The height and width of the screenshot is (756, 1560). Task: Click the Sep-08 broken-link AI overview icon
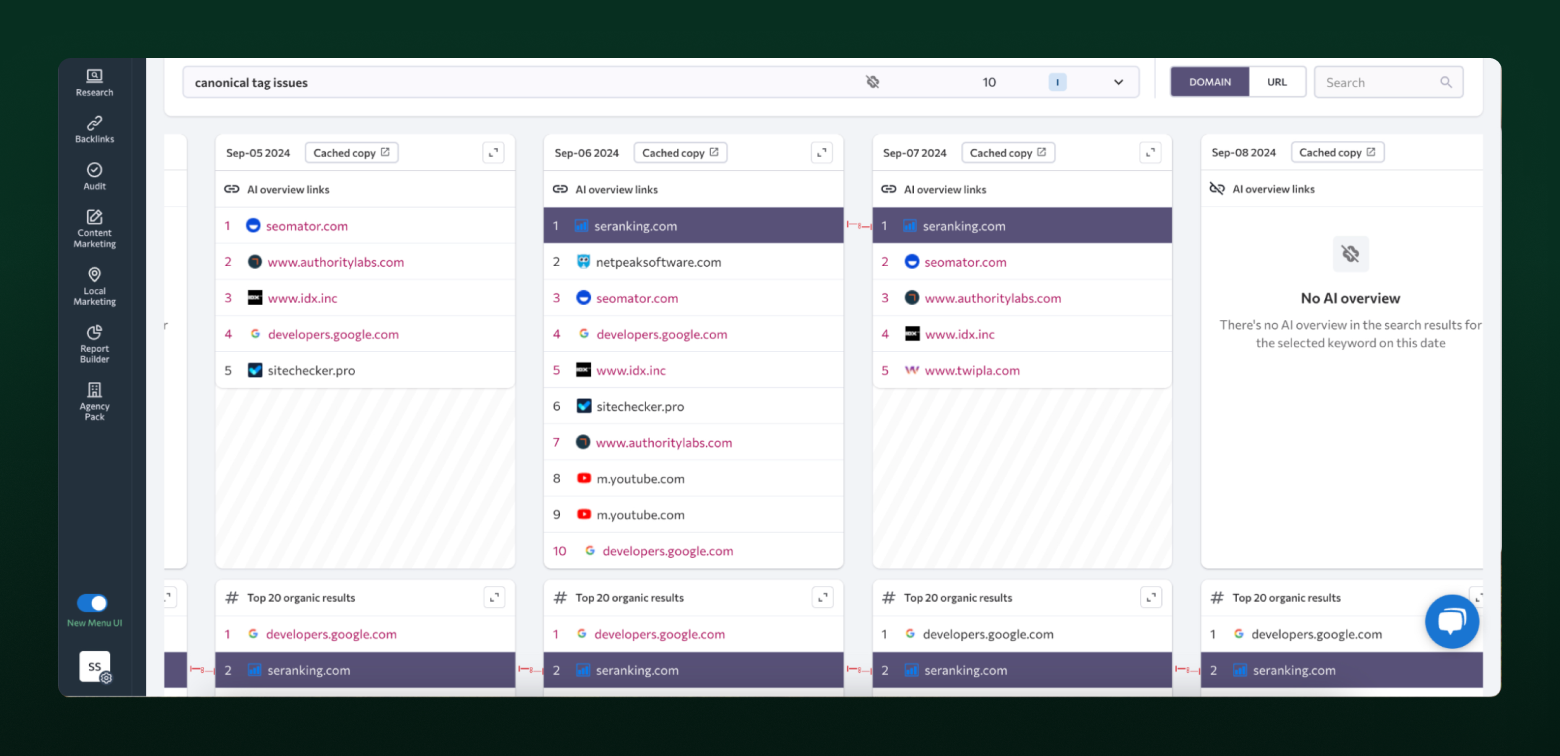click(x=1217, y=188)
